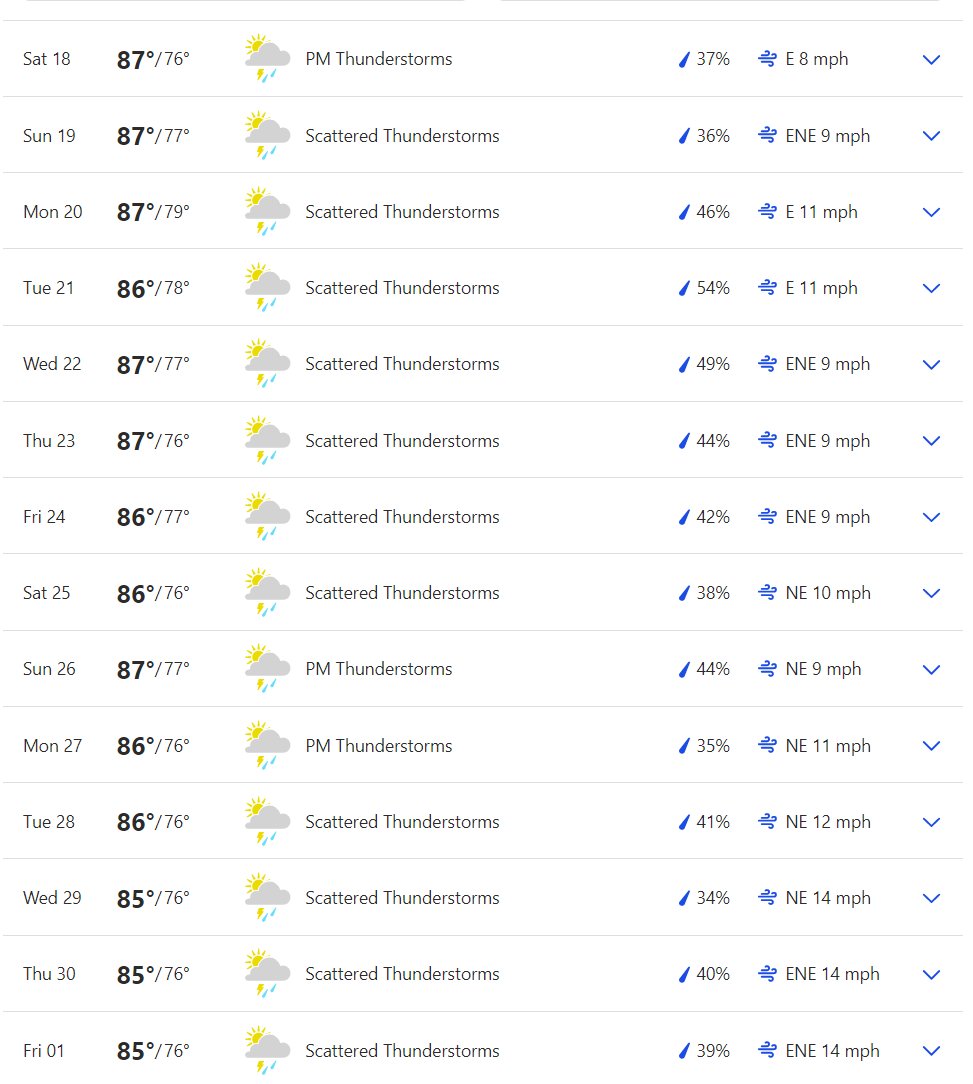The image size is (973, 1084).
Task: Click Scattered Thunderstorms description for Sat 25
Action: (x=402, y=593)
